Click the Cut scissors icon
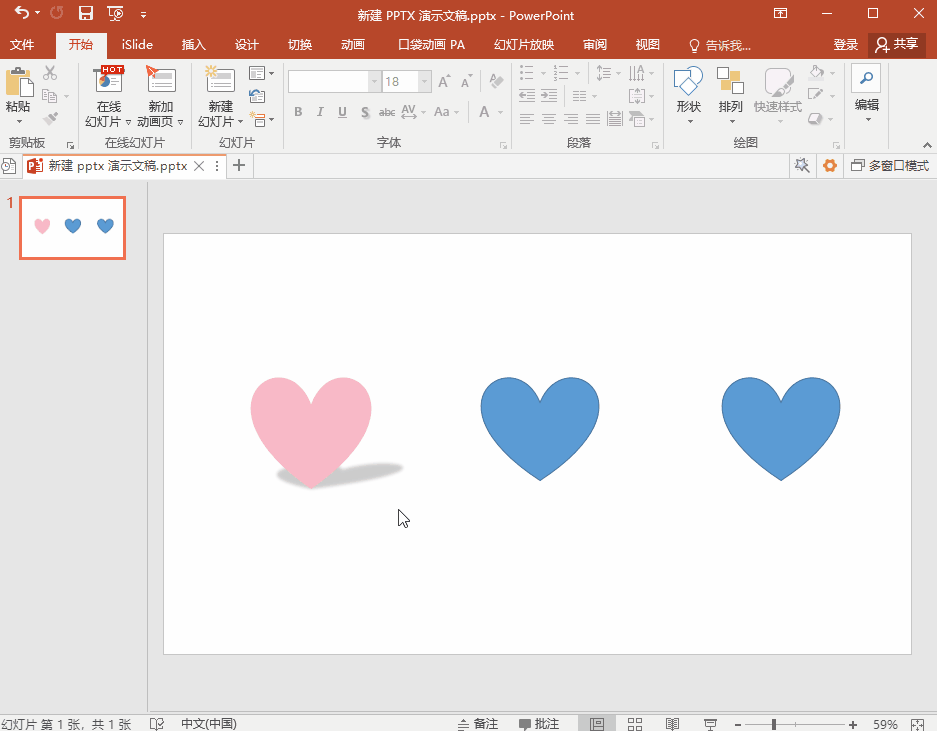This screenshot has width=937, height=731. [x=50, y=73]
